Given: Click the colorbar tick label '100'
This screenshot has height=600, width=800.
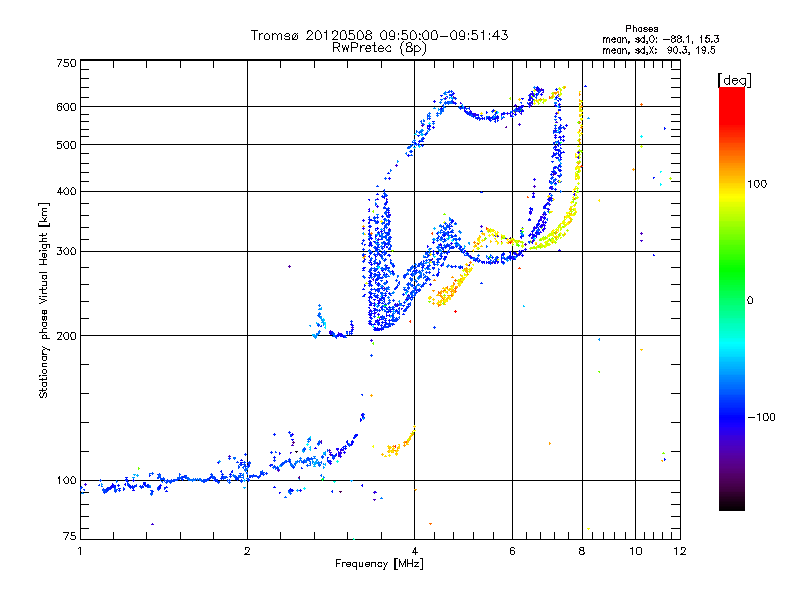Looking at the screenshot, I should tap(757, 184).
